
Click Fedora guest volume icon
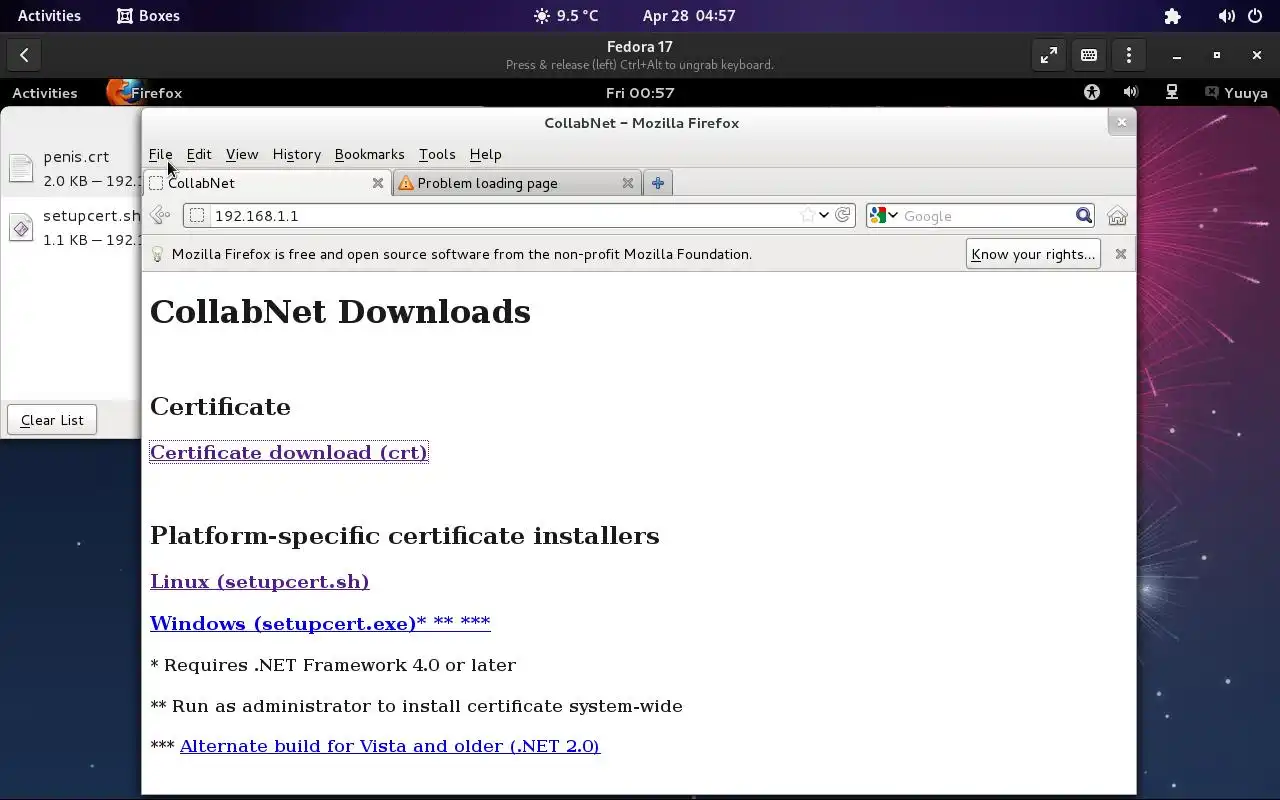point(1131,92)
